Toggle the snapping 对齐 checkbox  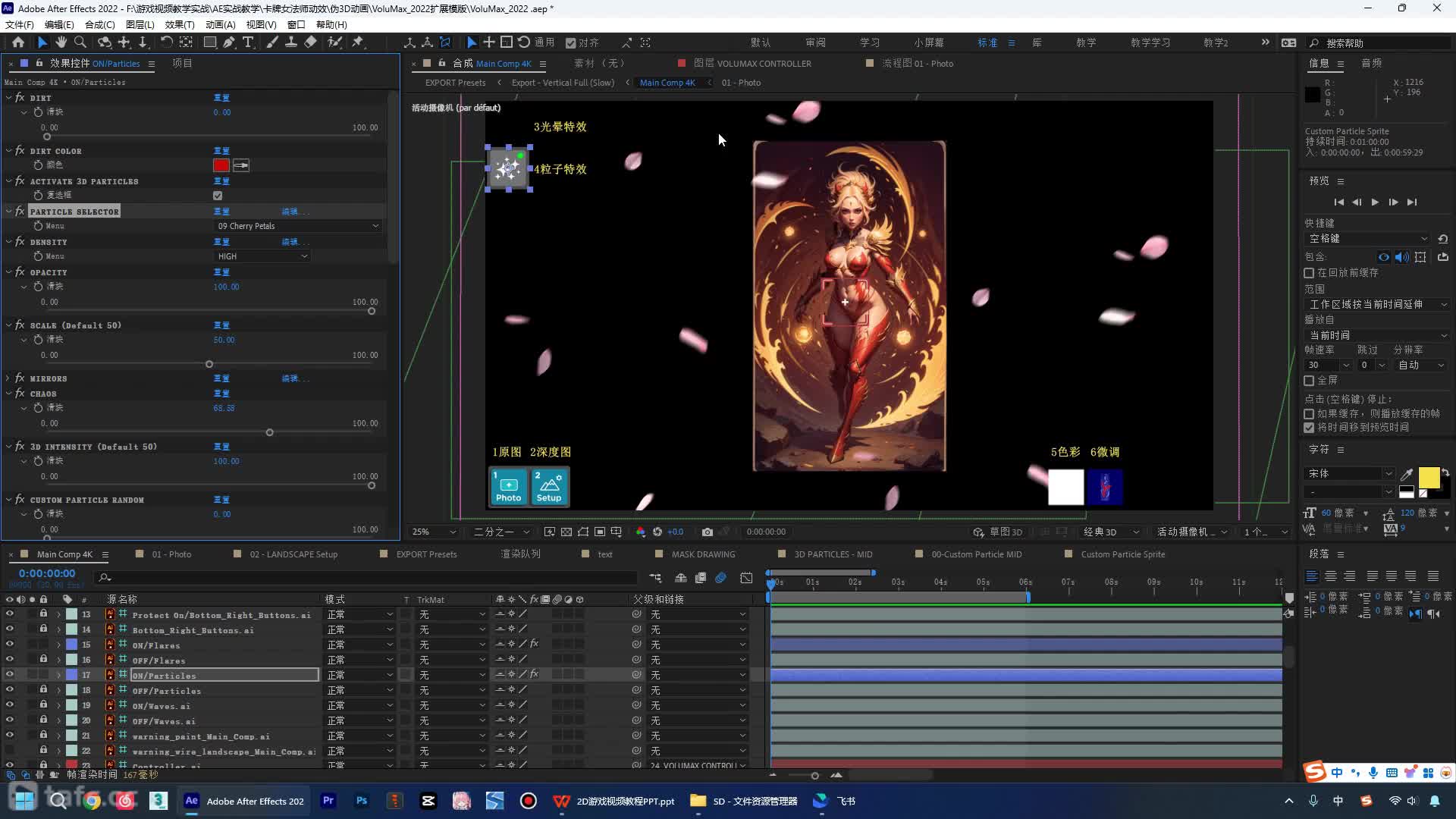tap(571, 43)
